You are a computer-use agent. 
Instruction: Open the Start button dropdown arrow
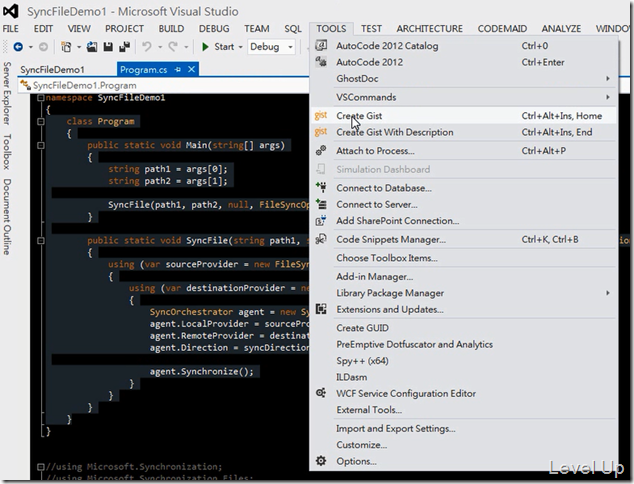coord(241,47)
